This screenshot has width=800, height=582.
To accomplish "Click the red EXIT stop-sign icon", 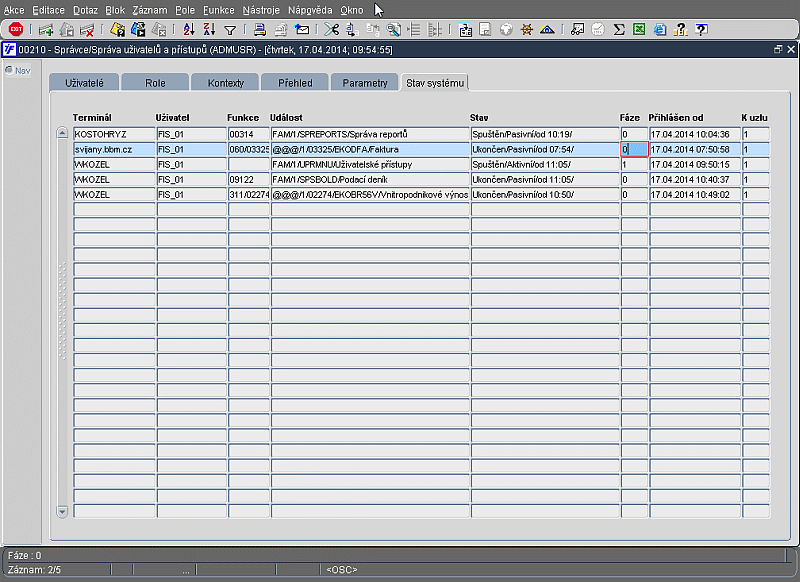I will (x=16, y=30).
